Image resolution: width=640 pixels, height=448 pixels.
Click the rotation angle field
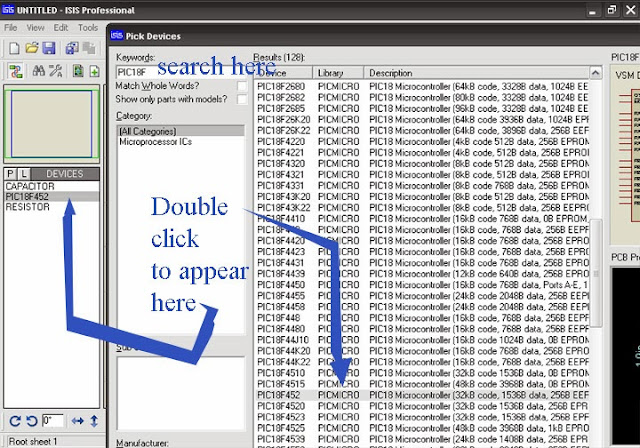53,420
